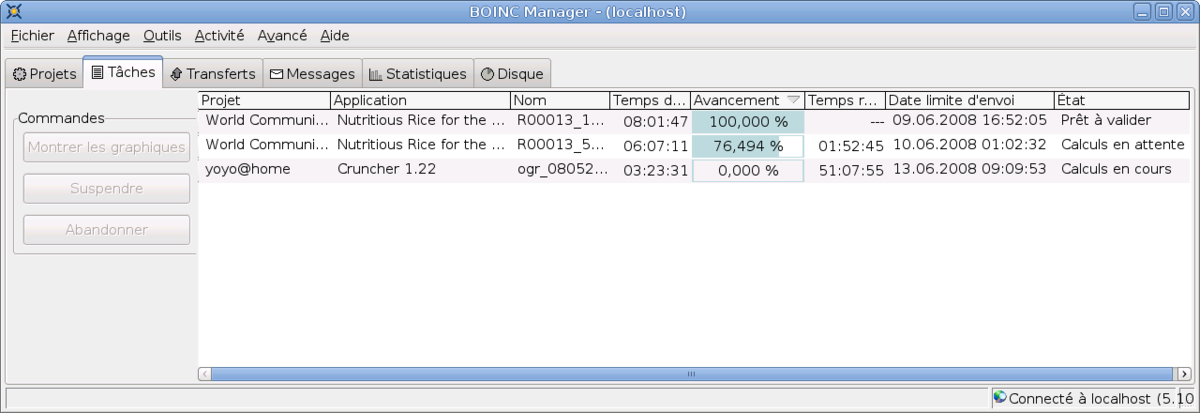Click the connection globe status icon
Viewport: 1200px width, 413px height.
click(999, 397)
